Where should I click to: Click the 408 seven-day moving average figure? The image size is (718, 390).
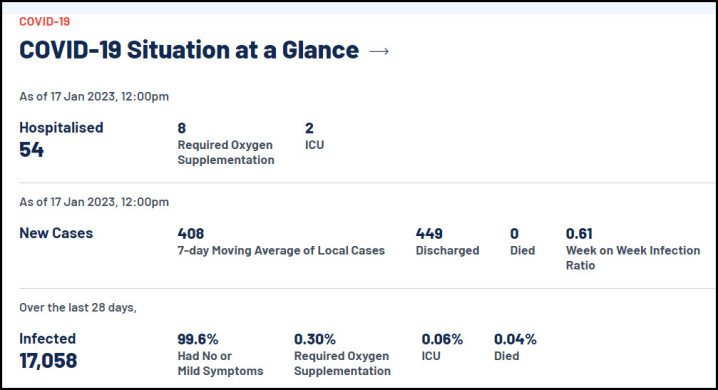(x=190, y=233)
